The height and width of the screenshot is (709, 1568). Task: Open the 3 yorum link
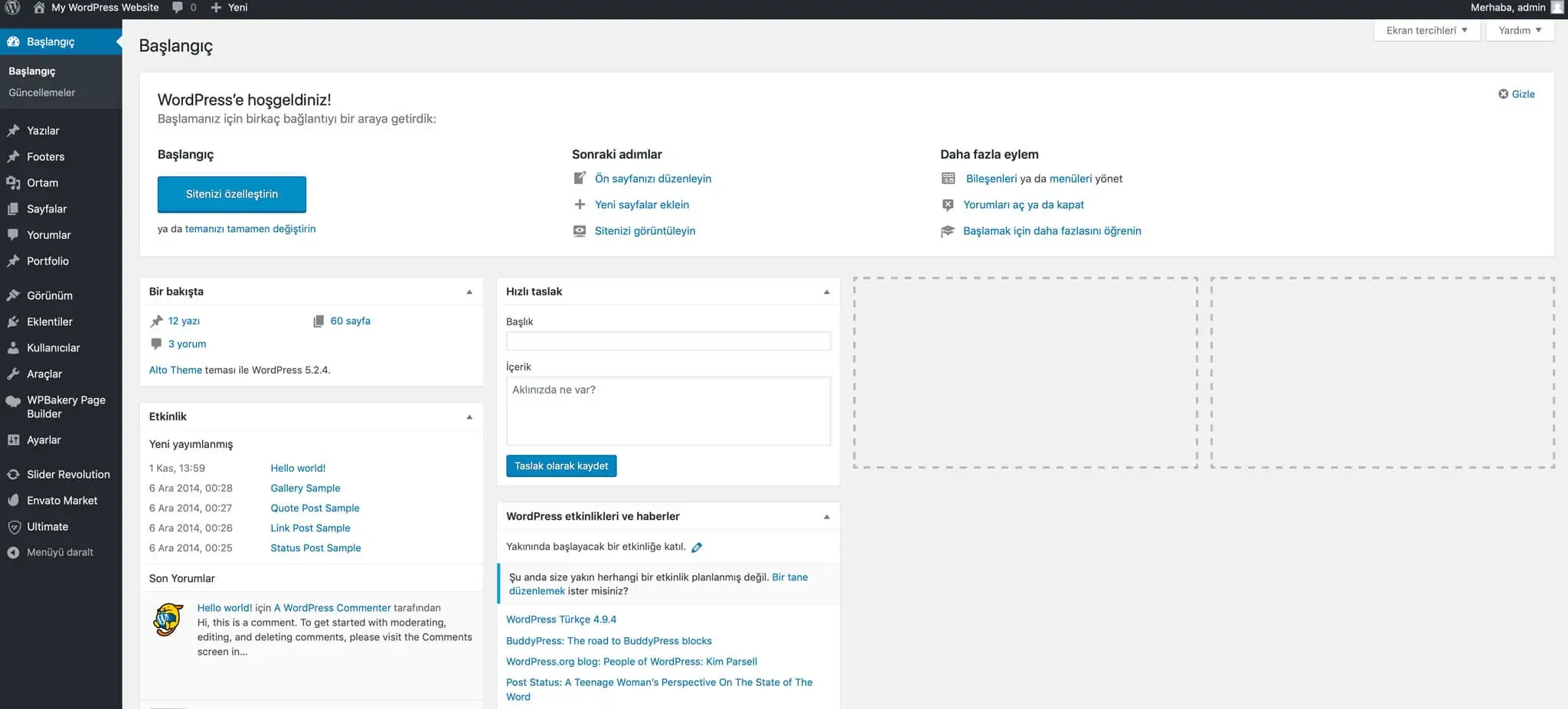point(187,344)
